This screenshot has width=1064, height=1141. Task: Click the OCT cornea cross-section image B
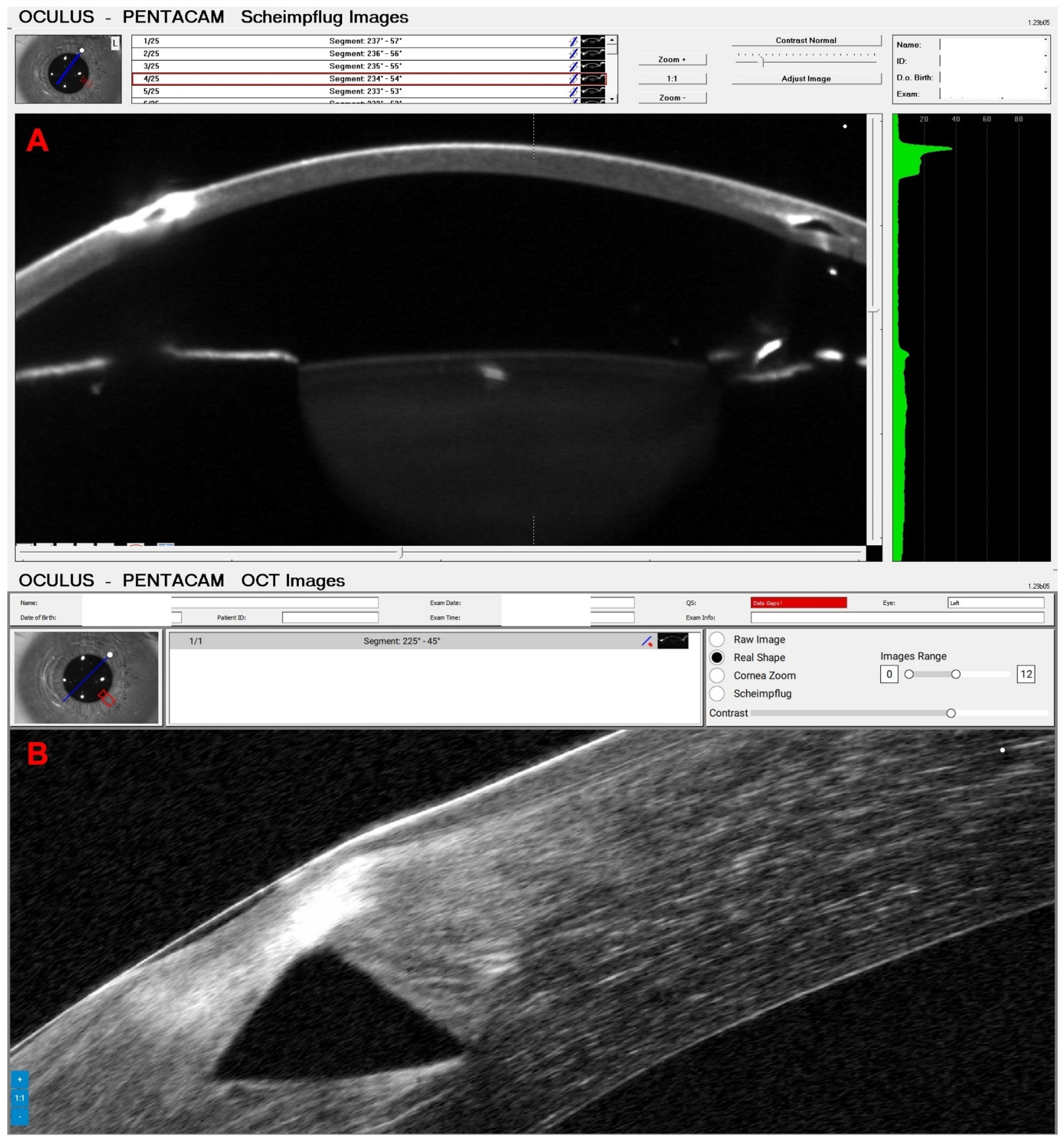point(532,932)
